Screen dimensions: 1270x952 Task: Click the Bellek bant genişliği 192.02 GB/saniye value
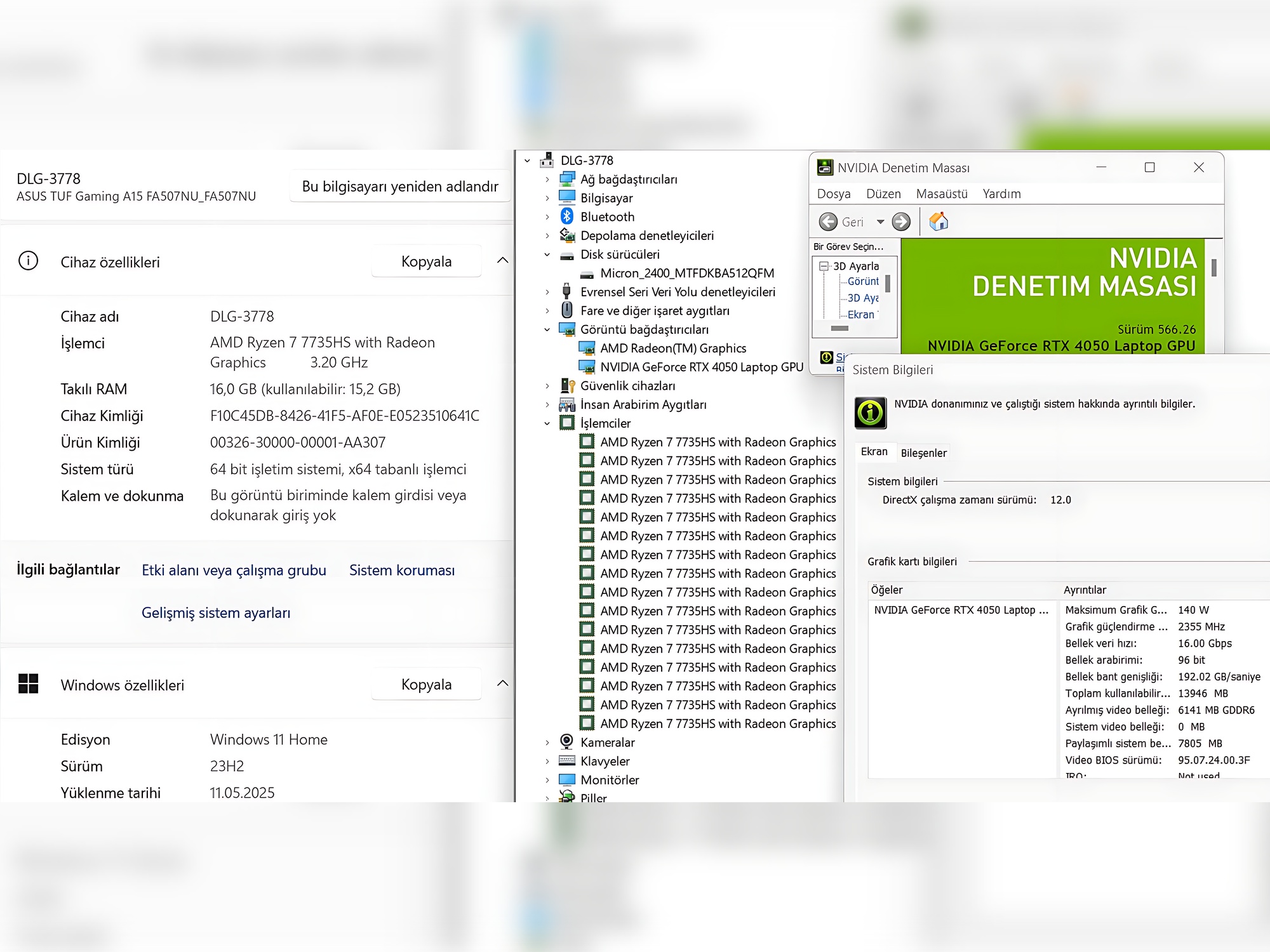click(1219, 677)
